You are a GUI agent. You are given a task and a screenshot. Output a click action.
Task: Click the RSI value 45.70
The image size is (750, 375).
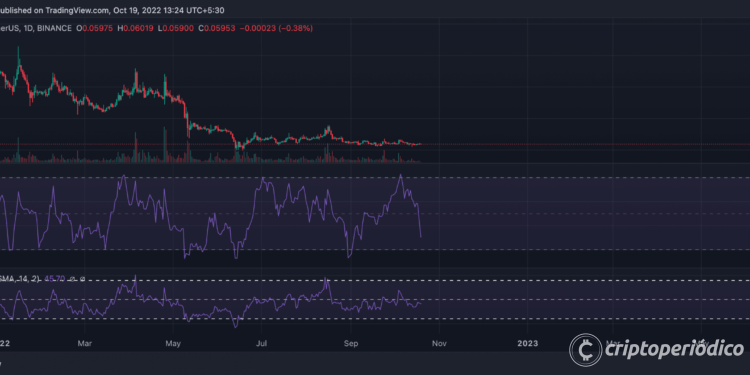tap(55, 278)
